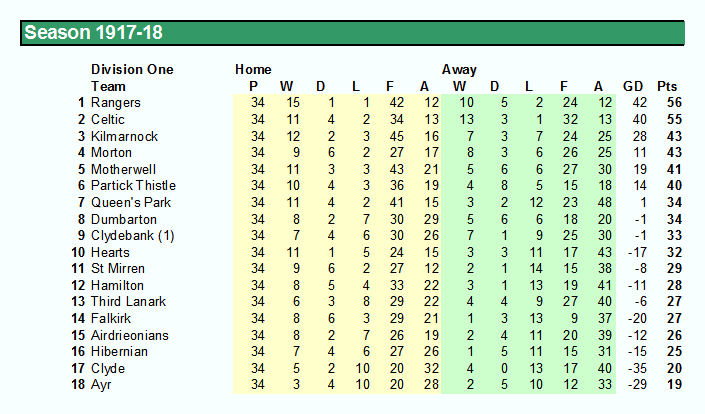
Task: Select the Ayr team at bottom
Action: [x=101, y=385]
